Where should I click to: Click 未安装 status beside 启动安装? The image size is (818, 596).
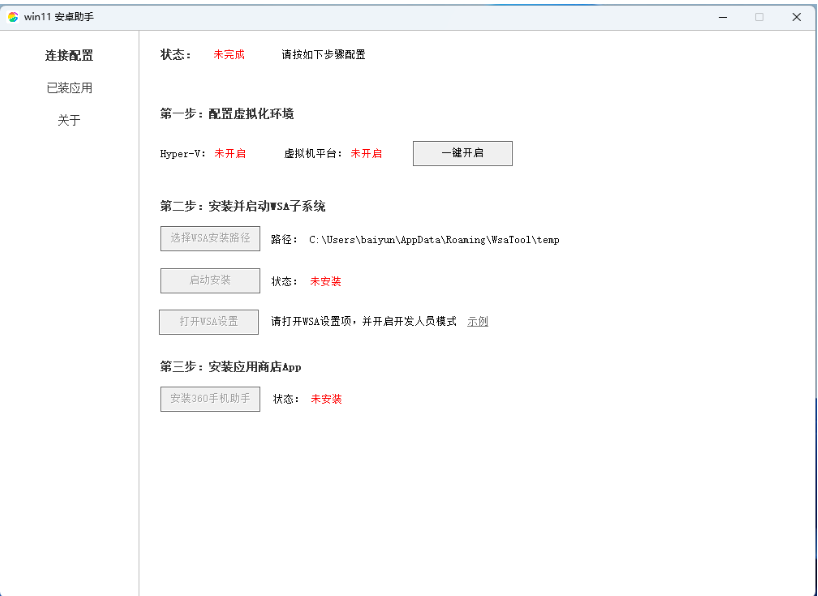click(x=326, y=281)
